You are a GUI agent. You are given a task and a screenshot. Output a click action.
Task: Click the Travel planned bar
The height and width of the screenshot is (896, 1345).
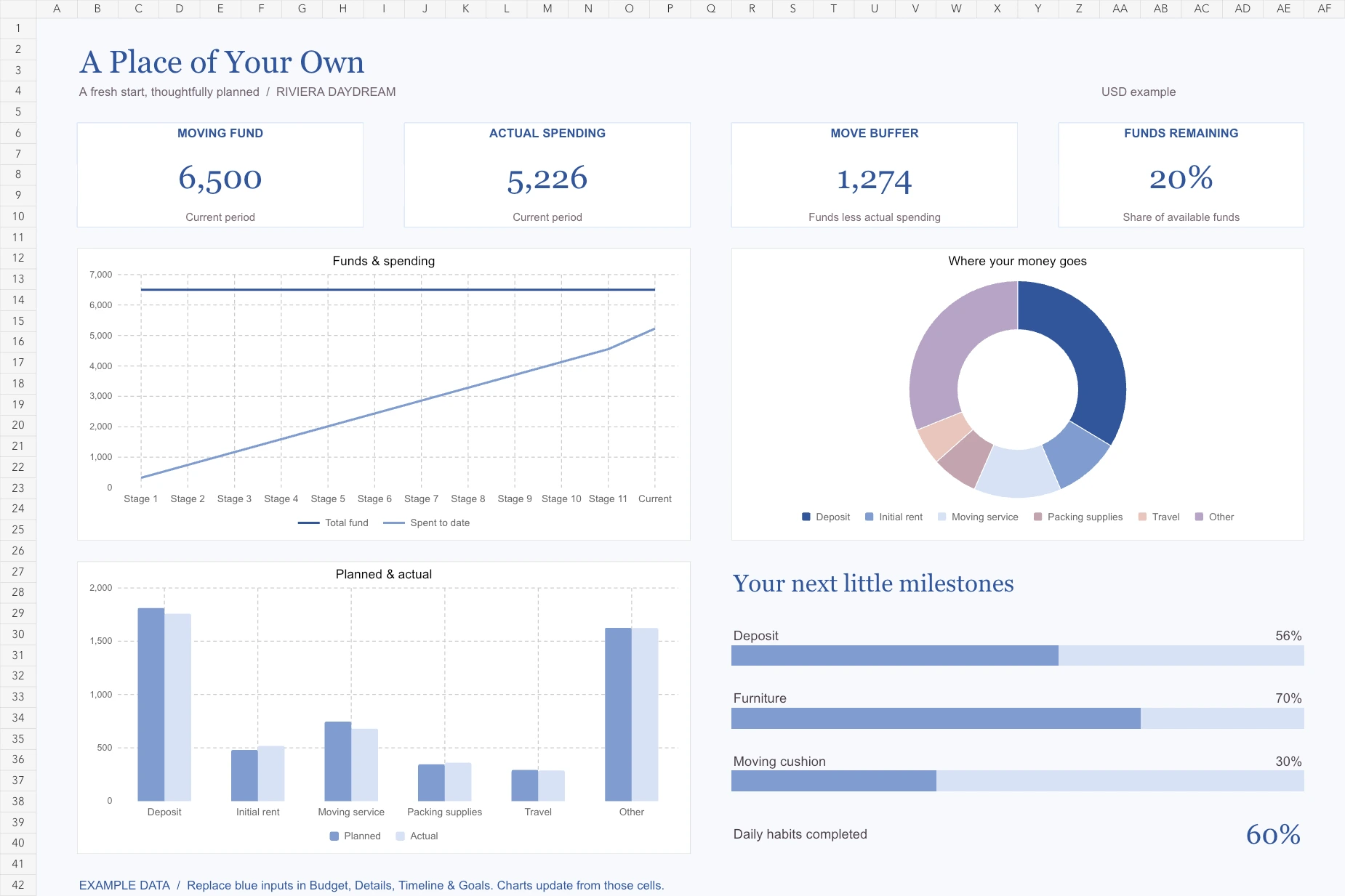(x=525, y=786)
